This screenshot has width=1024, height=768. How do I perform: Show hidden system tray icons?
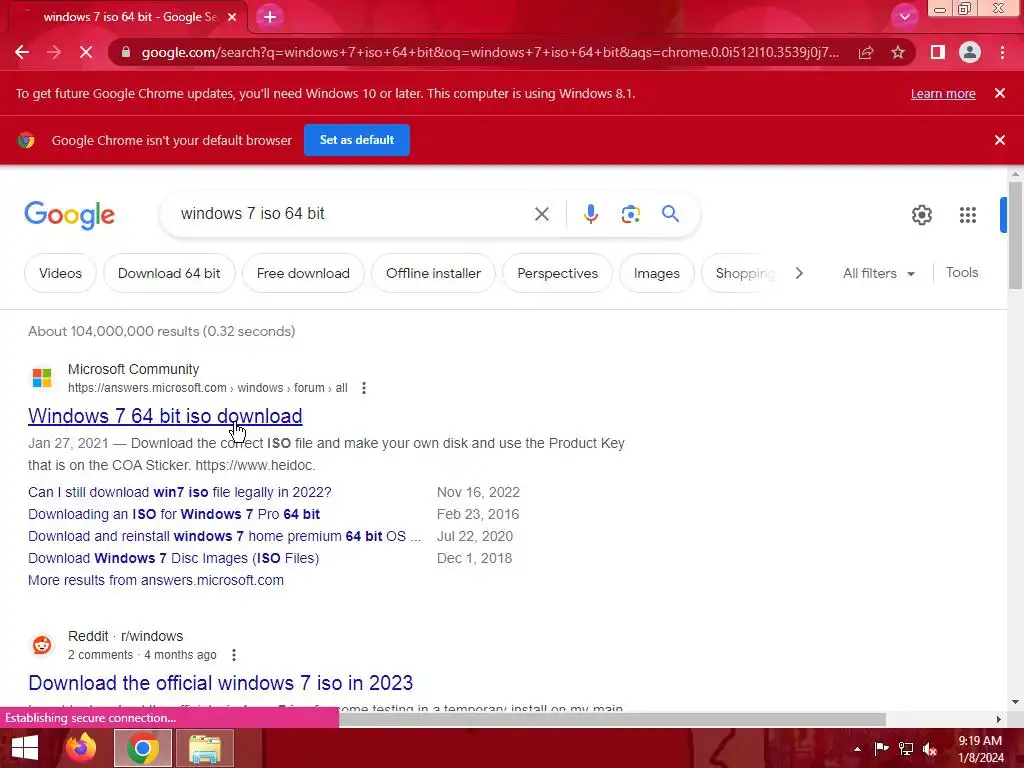857,749
